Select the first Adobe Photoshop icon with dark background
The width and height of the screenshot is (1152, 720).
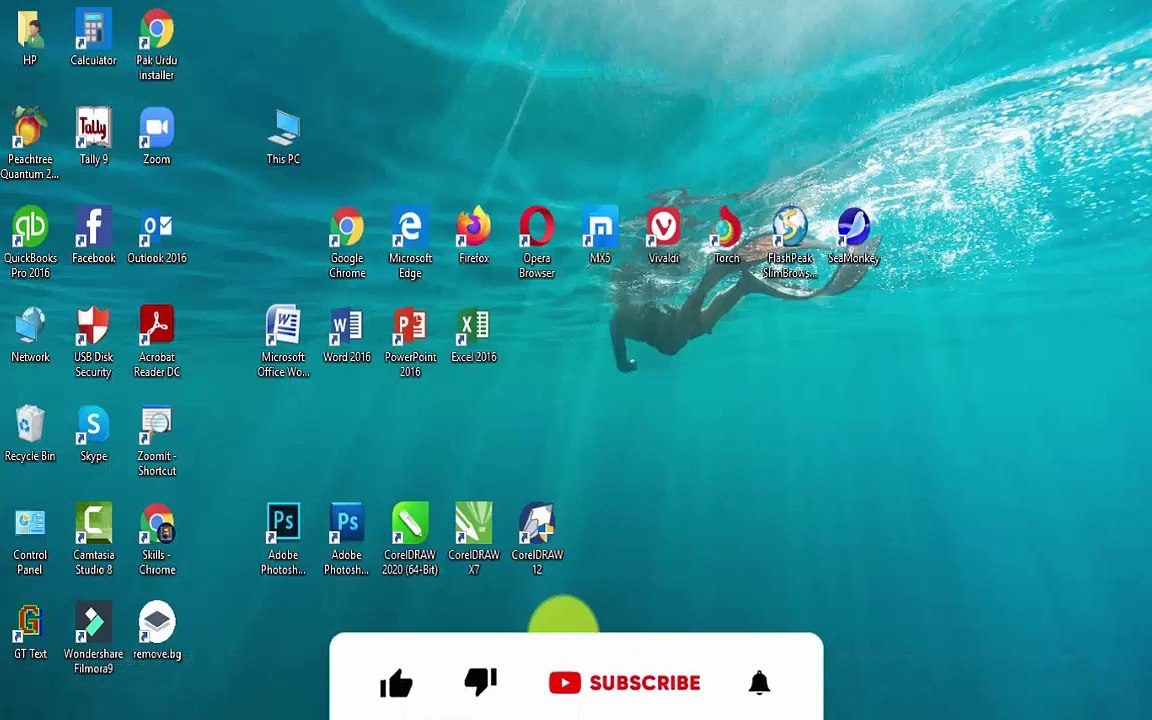click(284, 524)
